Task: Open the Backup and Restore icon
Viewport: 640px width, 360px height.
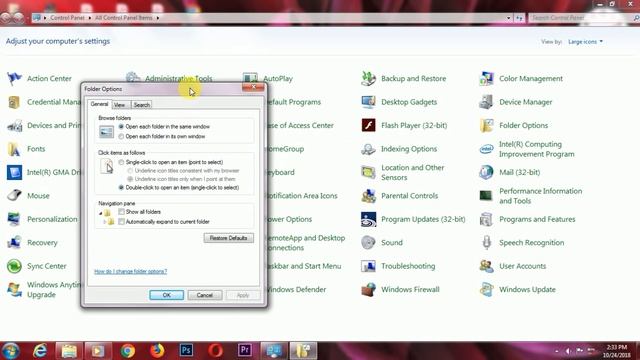Action: [368, 78]
